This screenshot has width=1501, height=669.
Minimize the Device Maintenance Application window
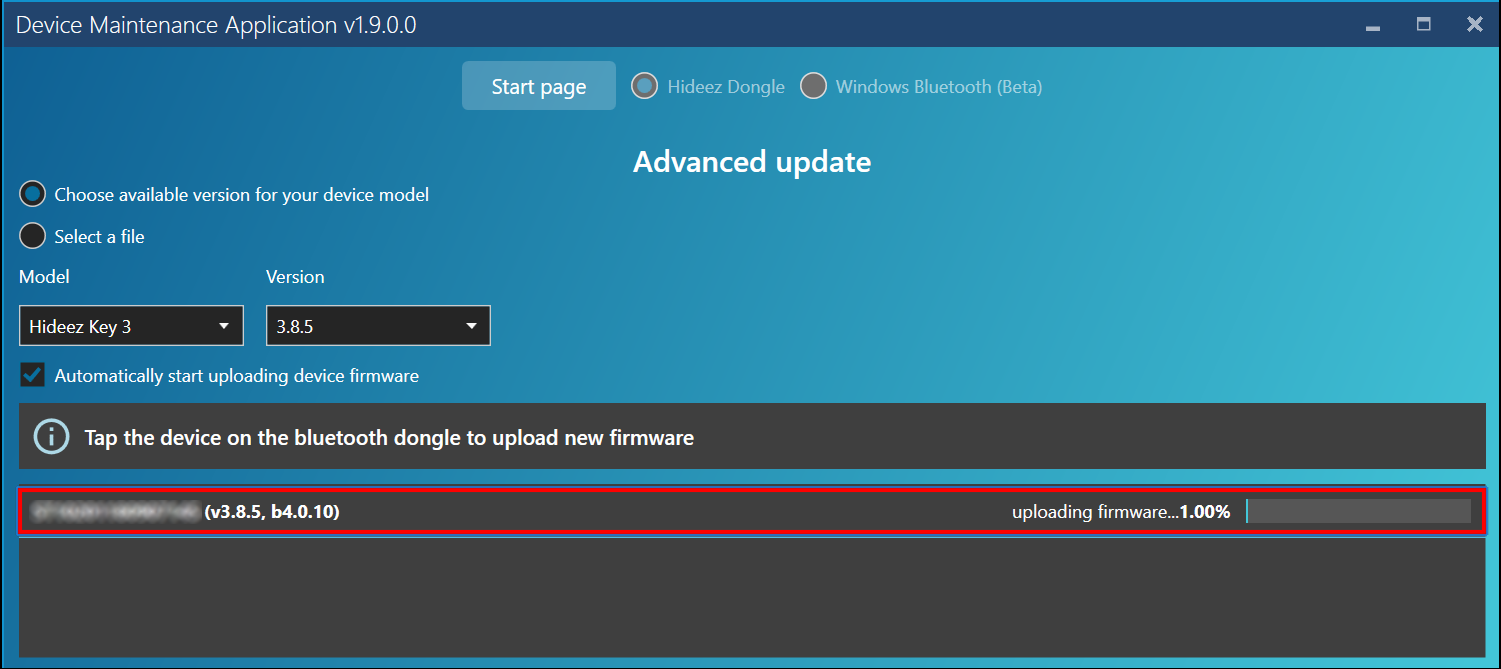pyautogui.click(x=1373, y=25)
